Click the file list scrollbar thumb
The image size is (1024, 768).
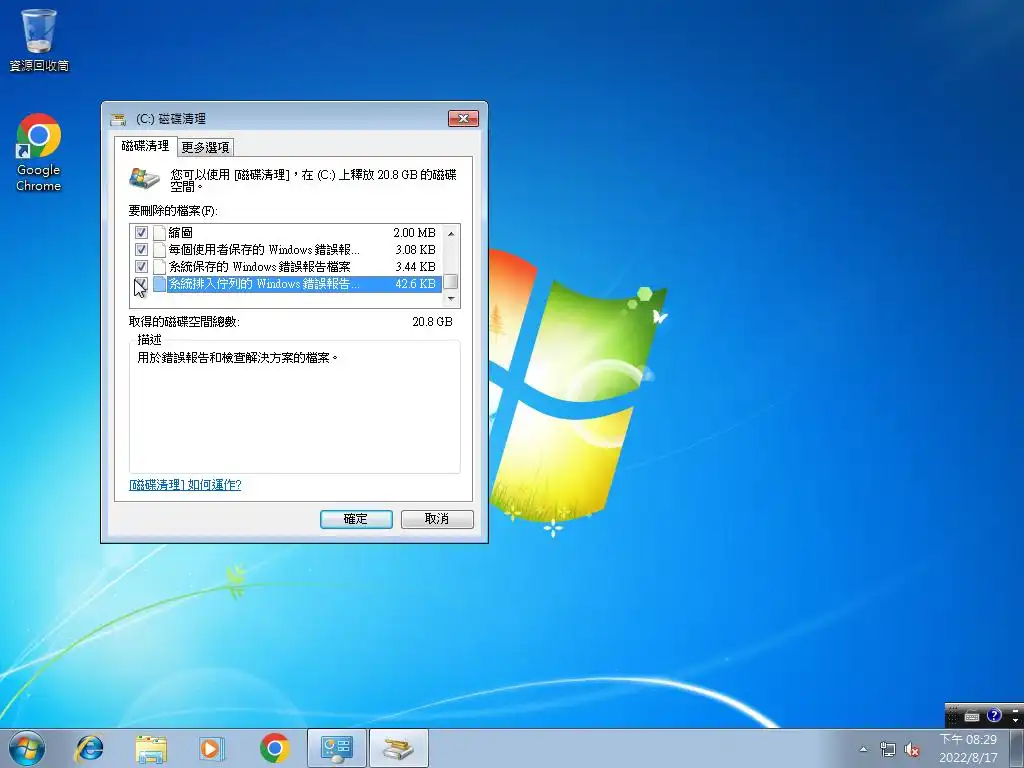coord(451,282)
